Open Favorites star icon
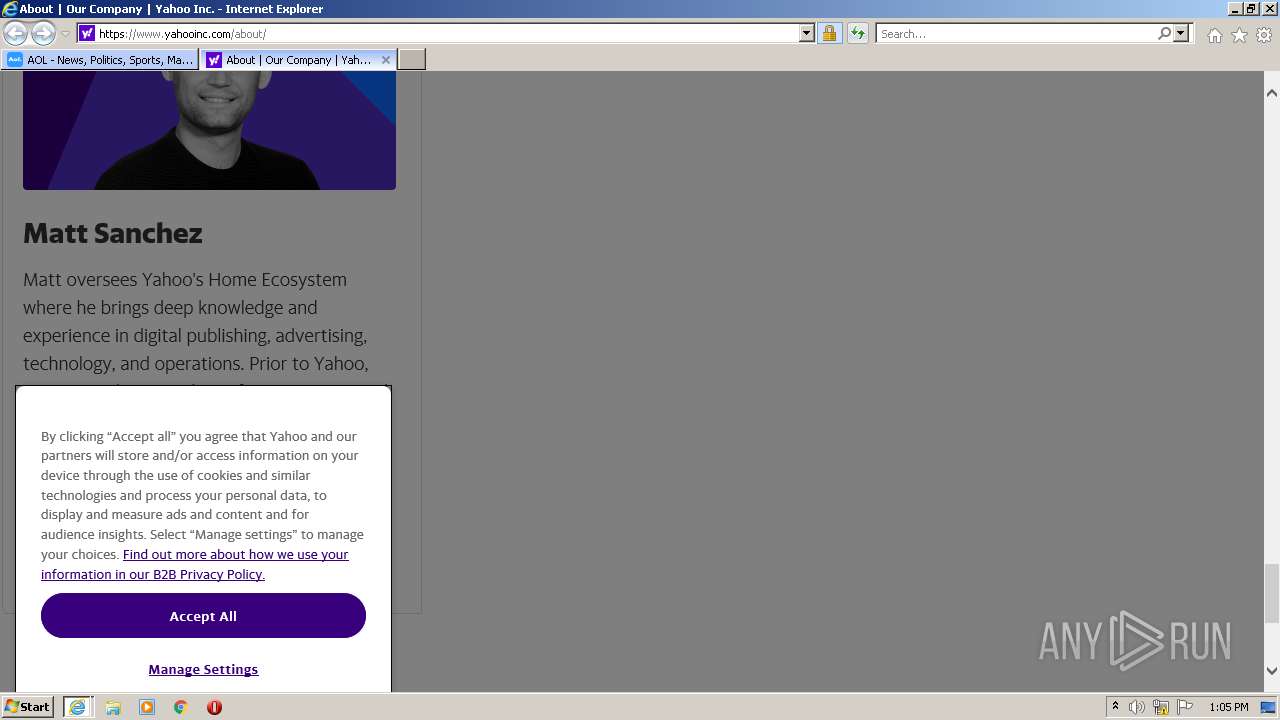1280x720 pixels. (x=1239, y=35)
